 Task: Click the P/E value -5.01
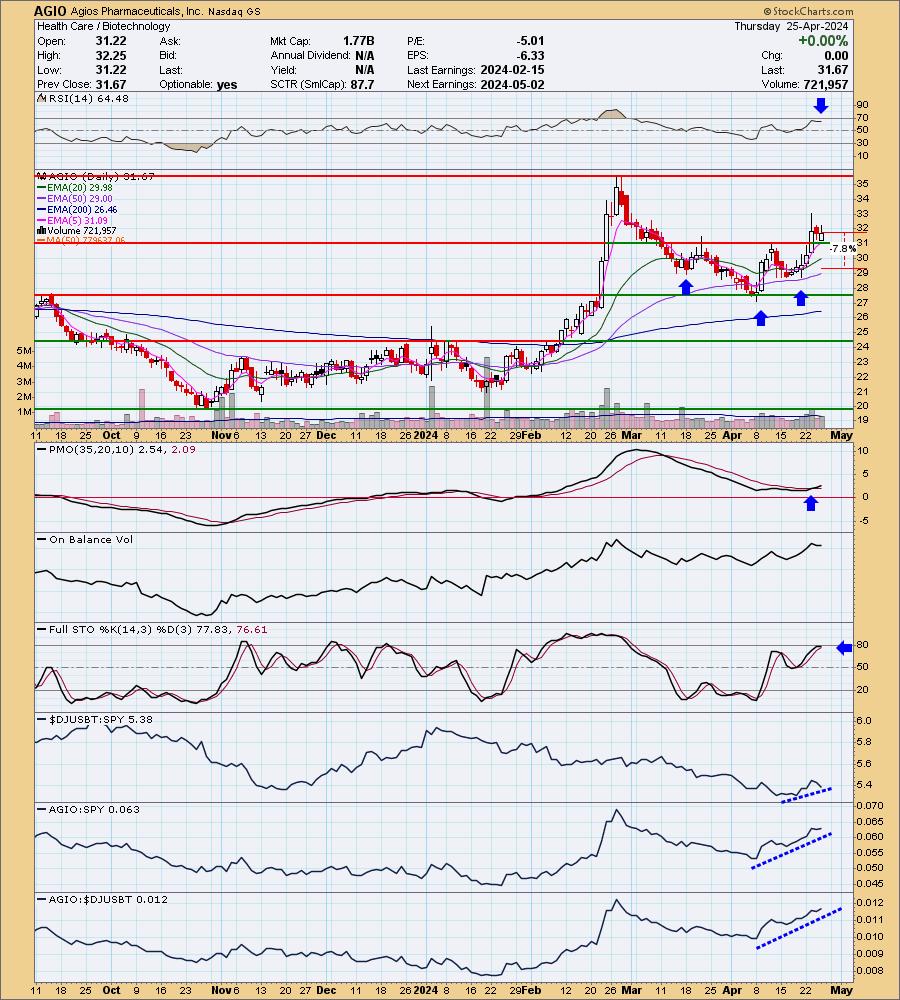[x=531, y=41]
